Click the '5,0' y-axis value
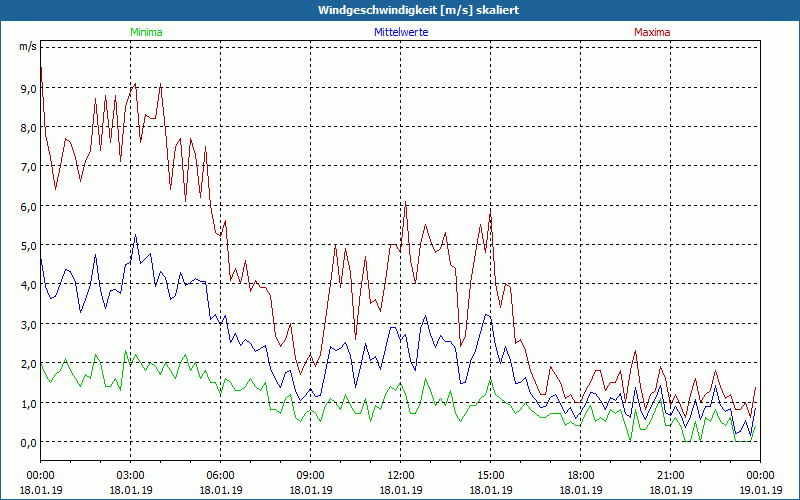The width and height of the screenshot is (800, 500). (29, 245)
